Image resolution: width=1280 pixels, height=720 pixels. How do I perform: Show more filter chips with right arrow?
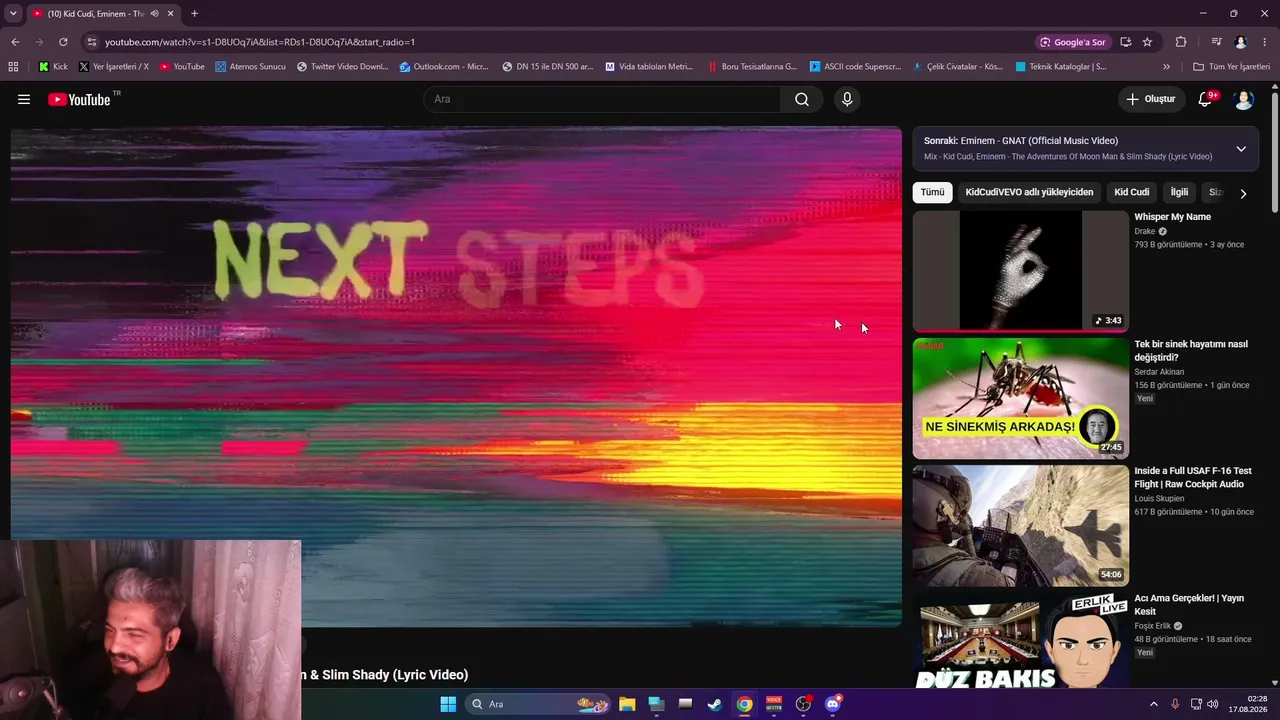tap(1243, 194)
